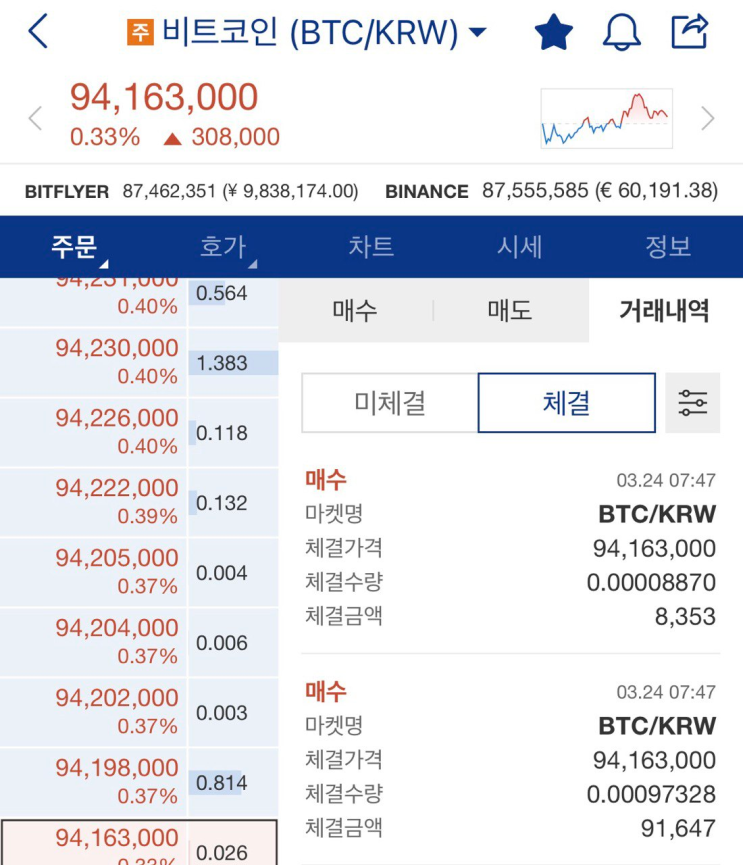This screenshot has height=865, width=743.
Task: Tap the orange 주 market badge icon
Action: [x=140, y=33]
